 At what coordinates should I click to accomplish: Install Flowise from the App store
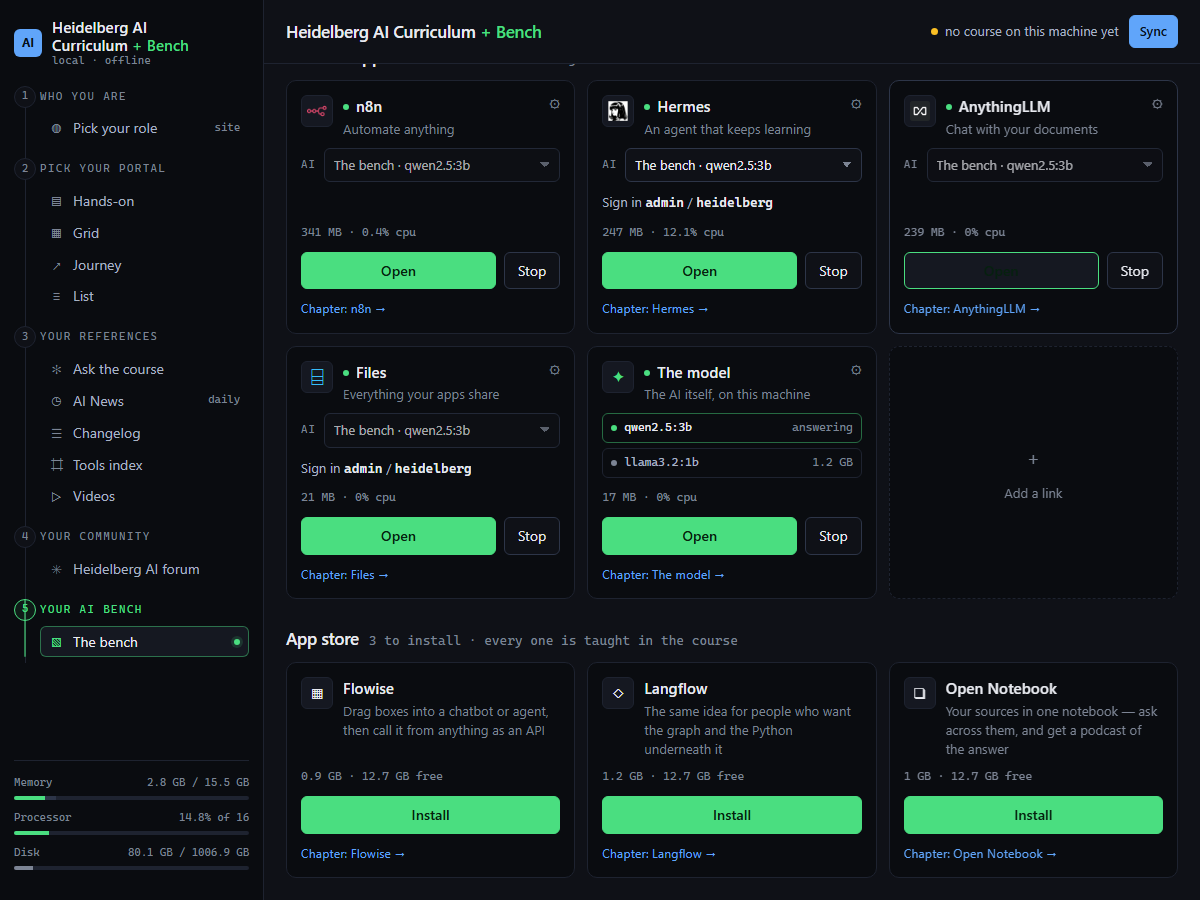(430, 815)
